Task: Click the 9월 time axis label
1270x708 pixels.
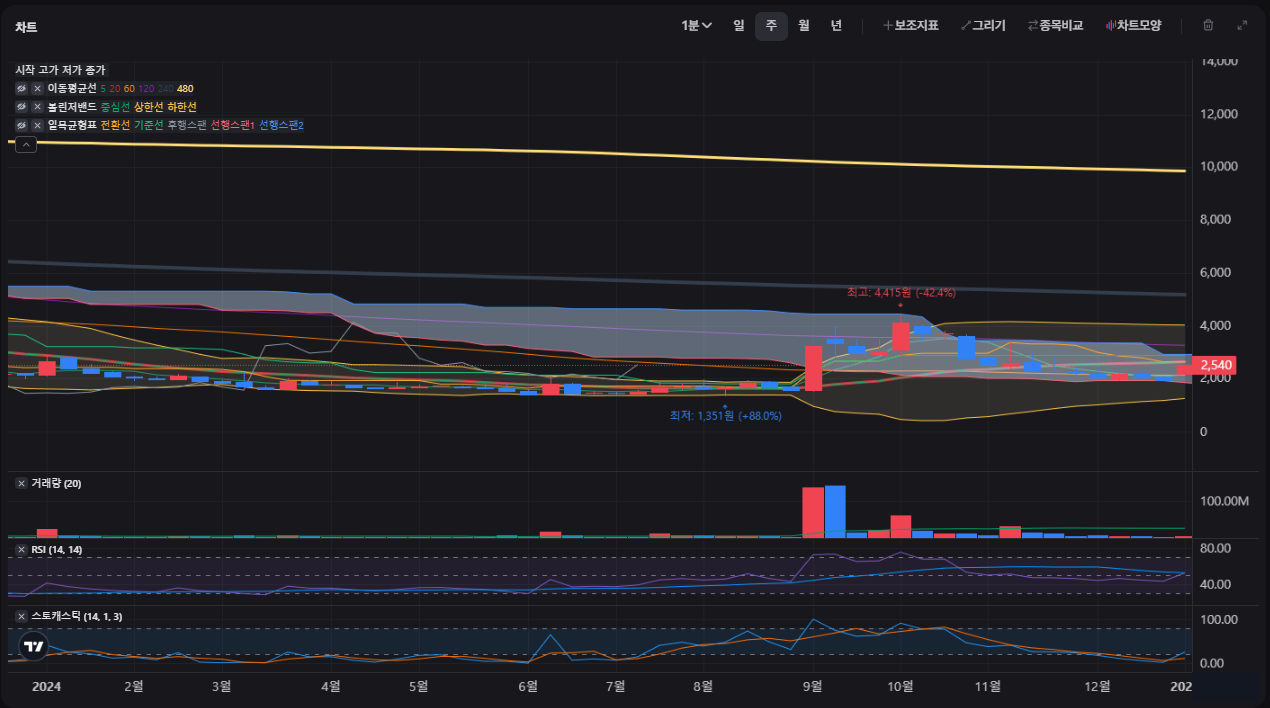Action: (812, 686)
